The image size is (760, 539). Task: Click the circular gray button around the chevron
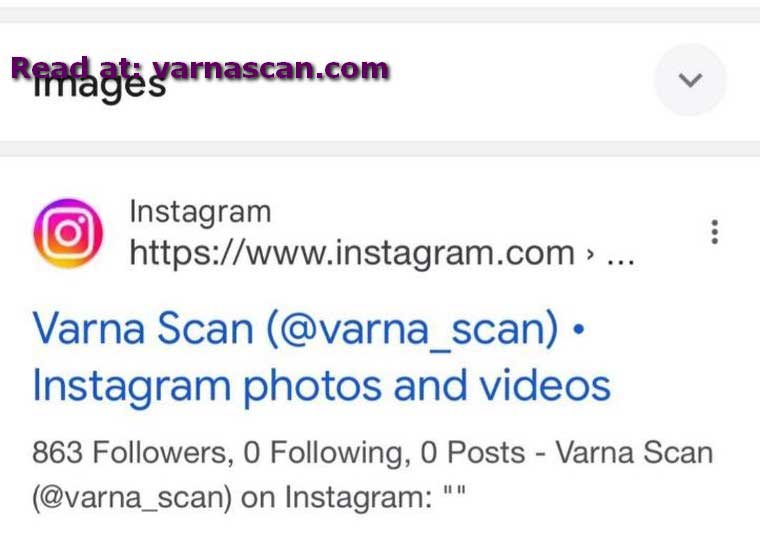click(690, 80)
